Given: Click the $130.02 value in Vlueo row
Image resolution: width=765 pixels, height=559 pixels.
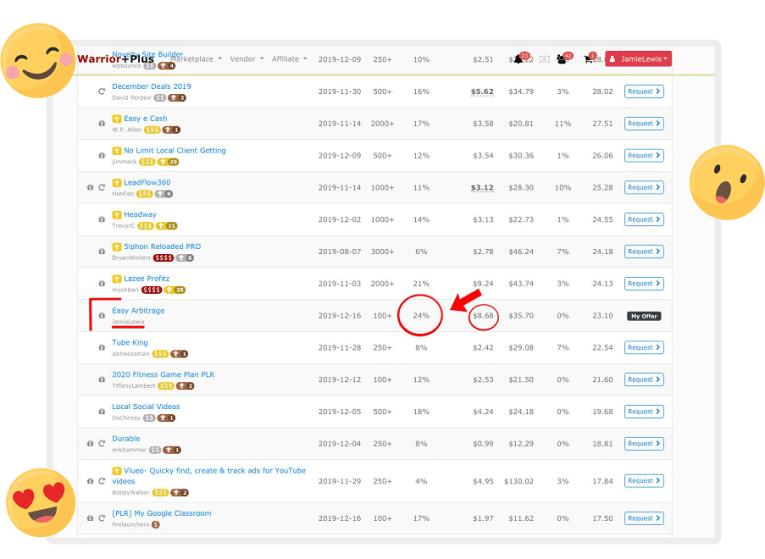Looking at the screenshot, I should tap(519, 481).
